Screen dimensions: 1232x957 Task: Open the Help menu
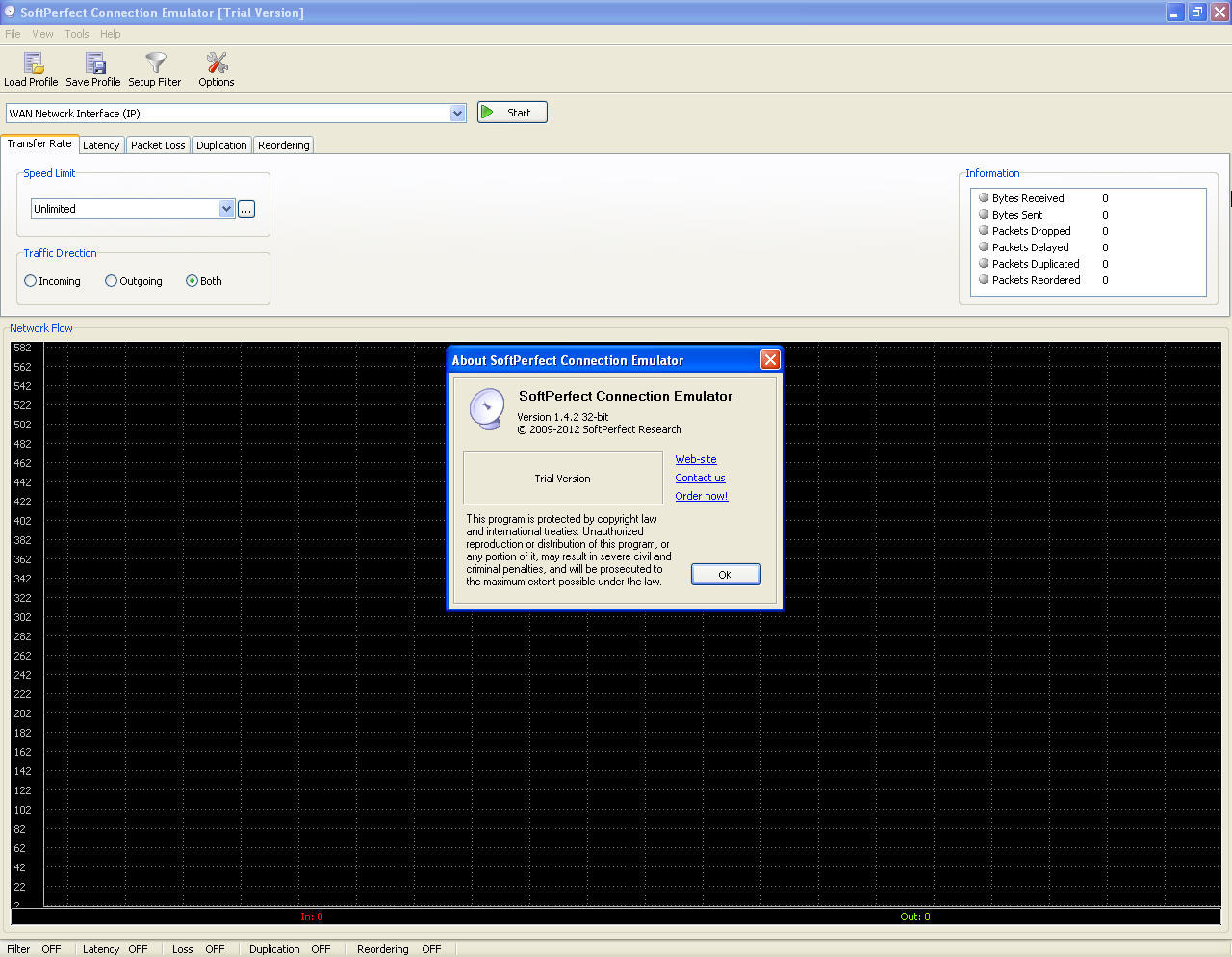[111, 34]
